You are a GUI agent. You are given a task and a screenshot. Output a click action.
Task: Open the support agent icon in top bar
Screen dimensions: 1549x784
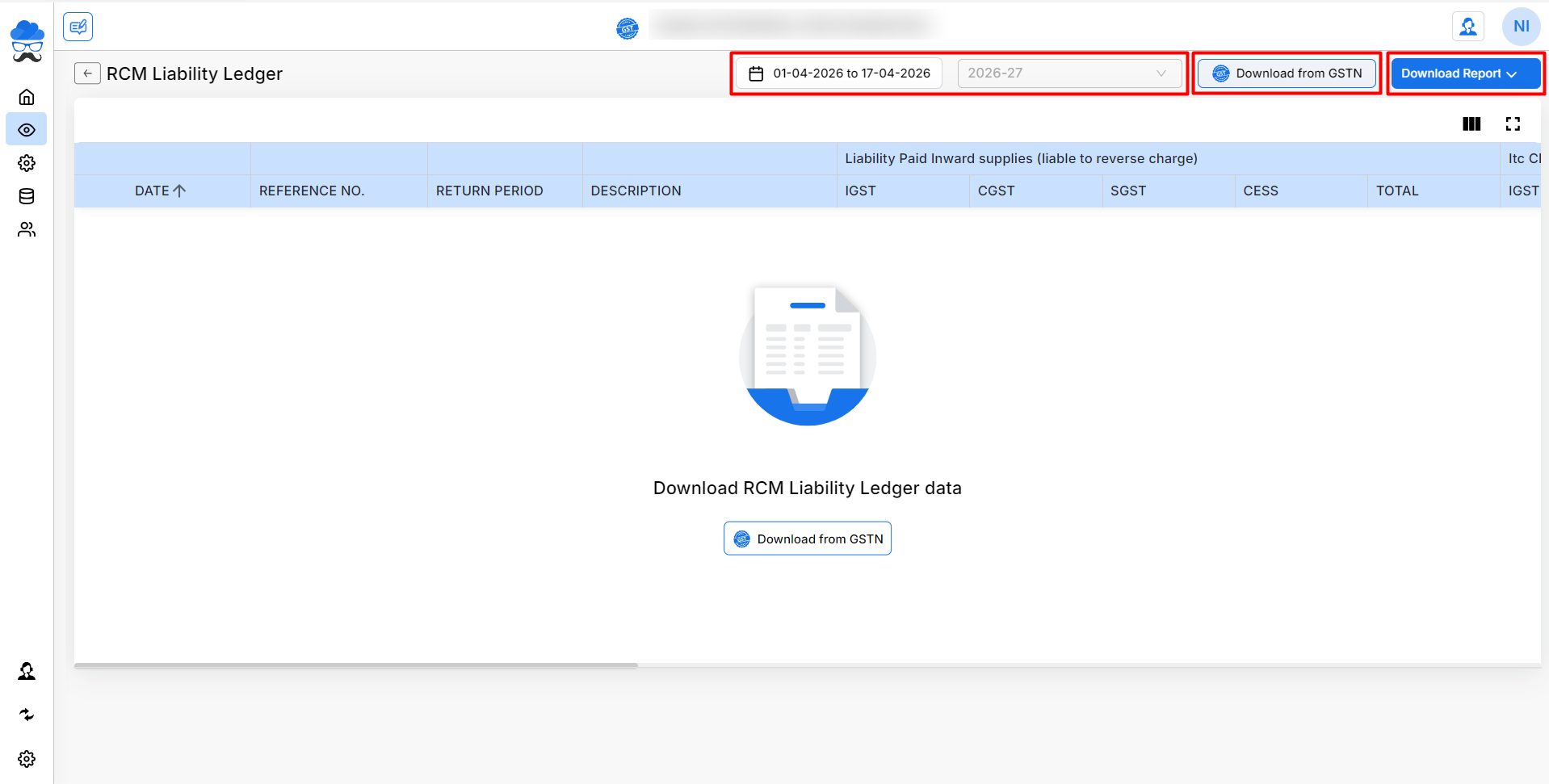point(1467,27)
